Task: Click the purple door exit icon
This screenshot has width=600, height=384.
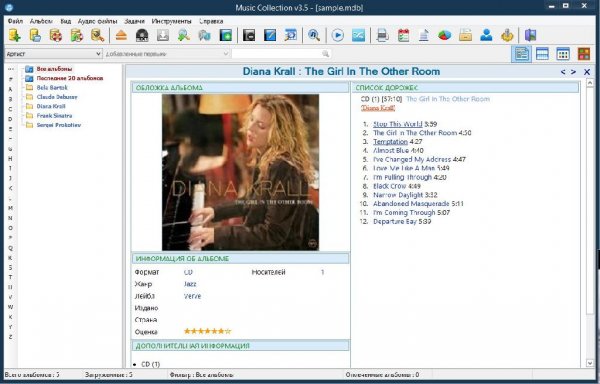Action: (530, 35)
